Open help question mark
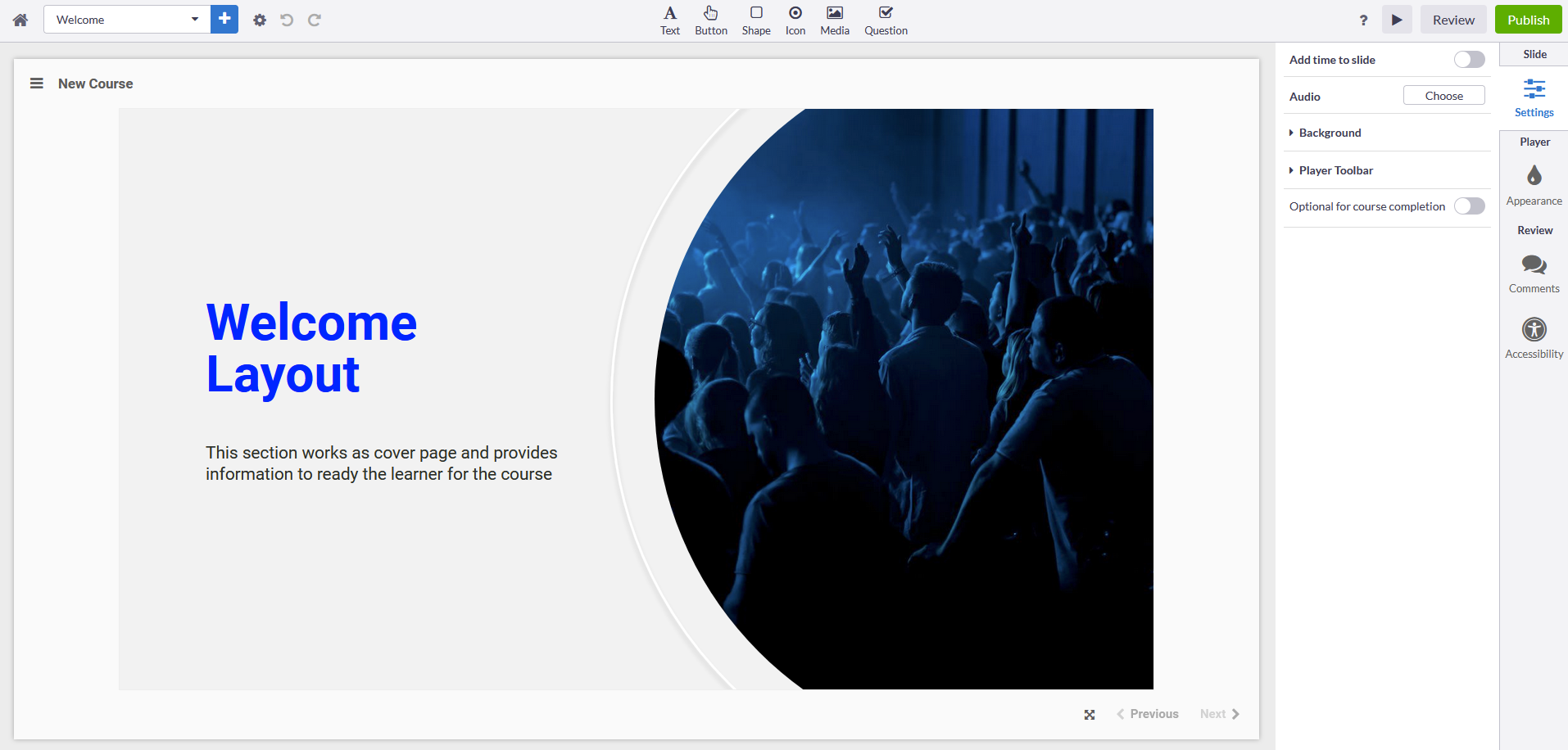The width and height of the screenshot is (1568, 750). point(1363,20)
